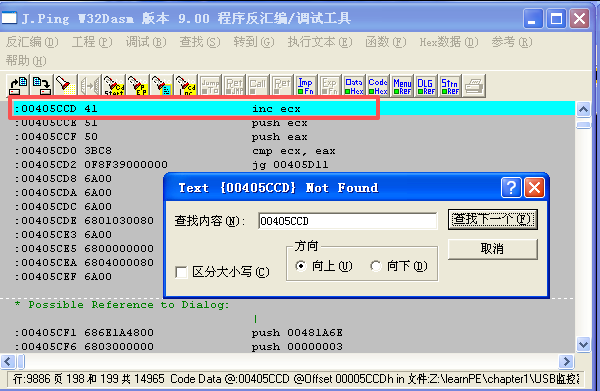Image resolution: width=600 pixels, height=391 pixels.
Task: Select the line :00405CE5 6800000000
Action: [x=84, y=248]
